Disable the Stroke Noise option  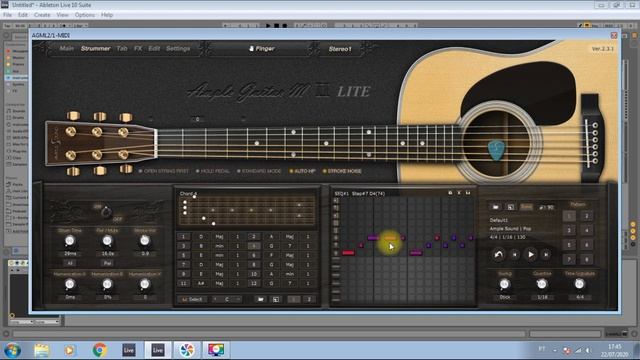pyautogui.click(x=342, y=171)
